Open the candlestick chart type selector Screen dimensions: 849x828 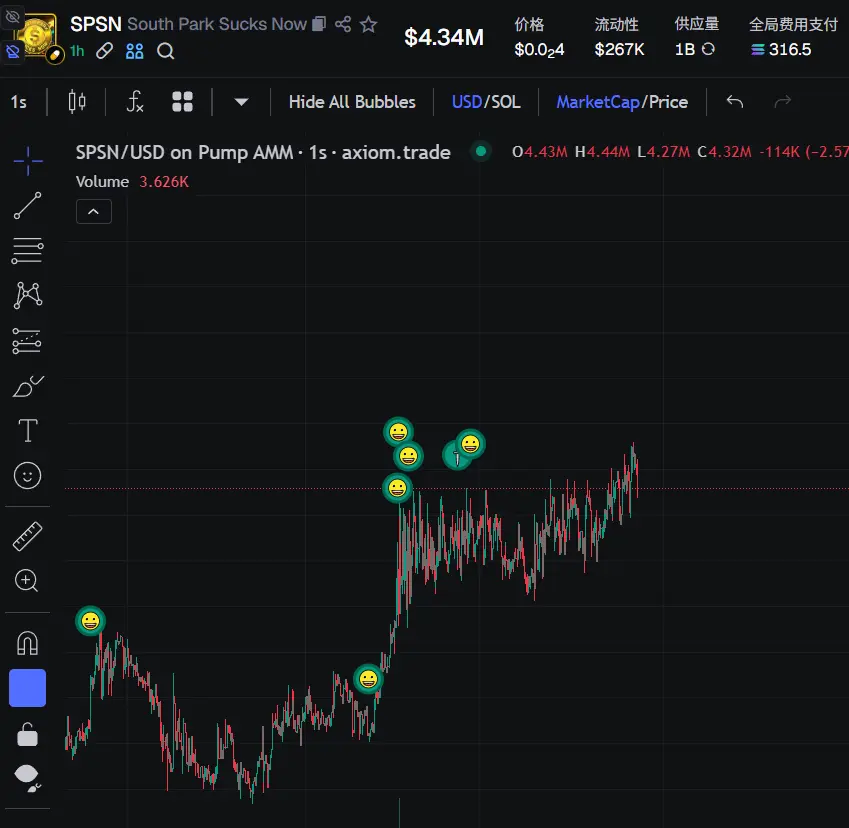77,102
